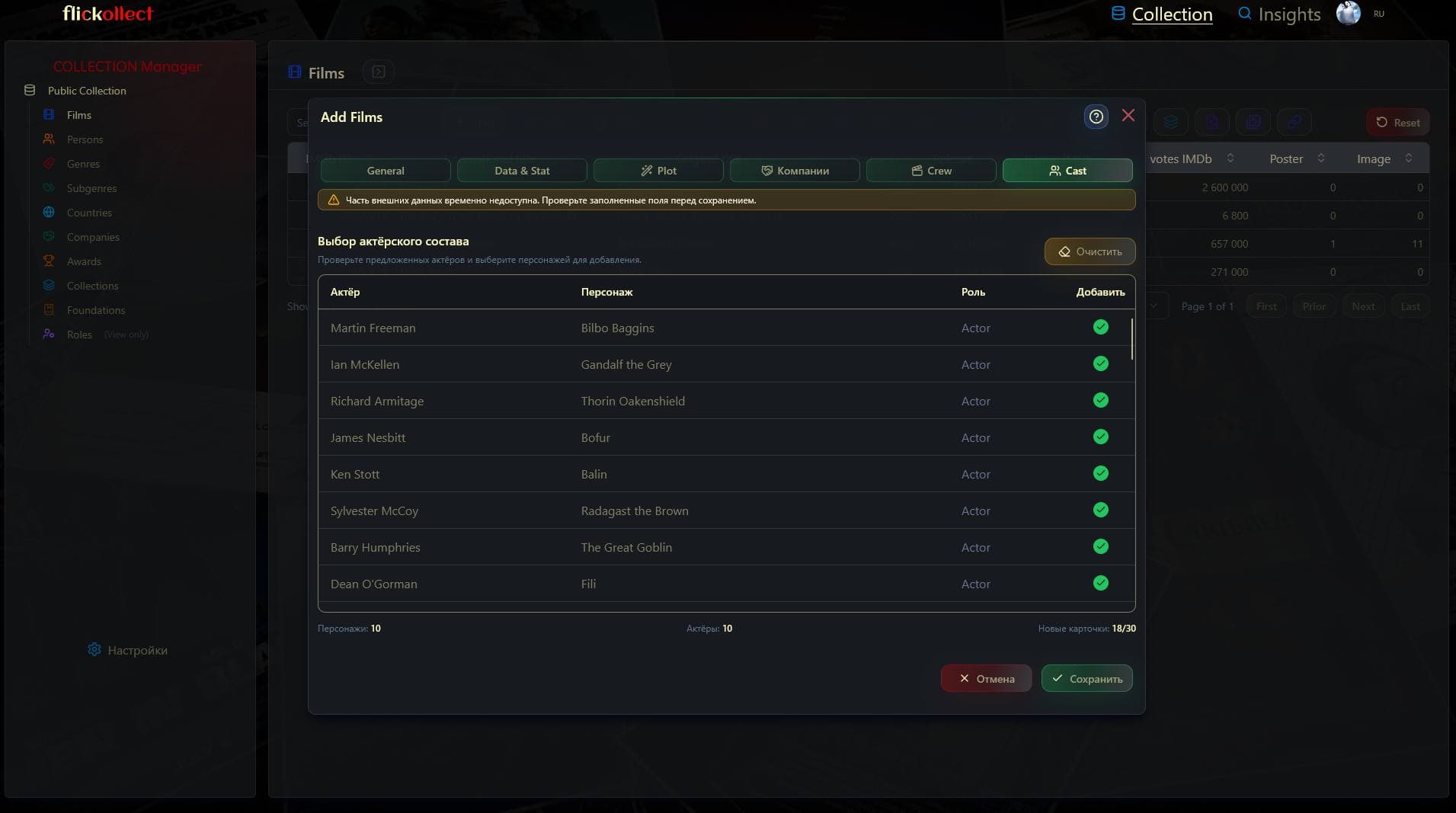Select the Ken Stott actor name cell

click(355, 474)
